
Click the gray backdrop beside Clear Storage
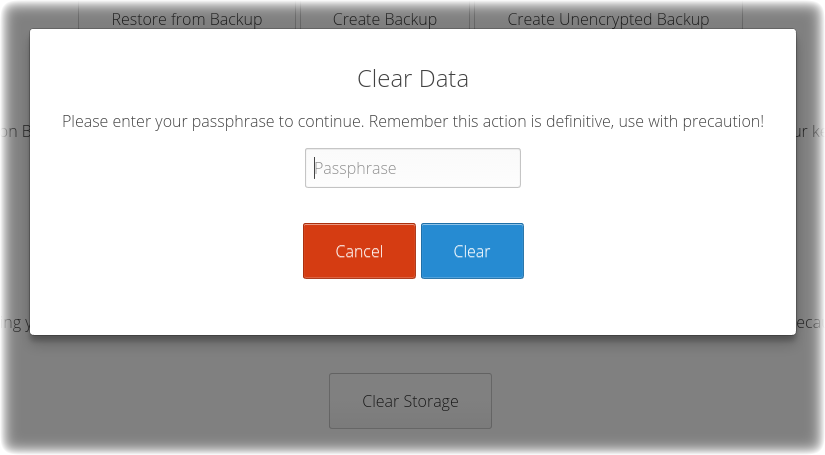click(x=631, y=400)
